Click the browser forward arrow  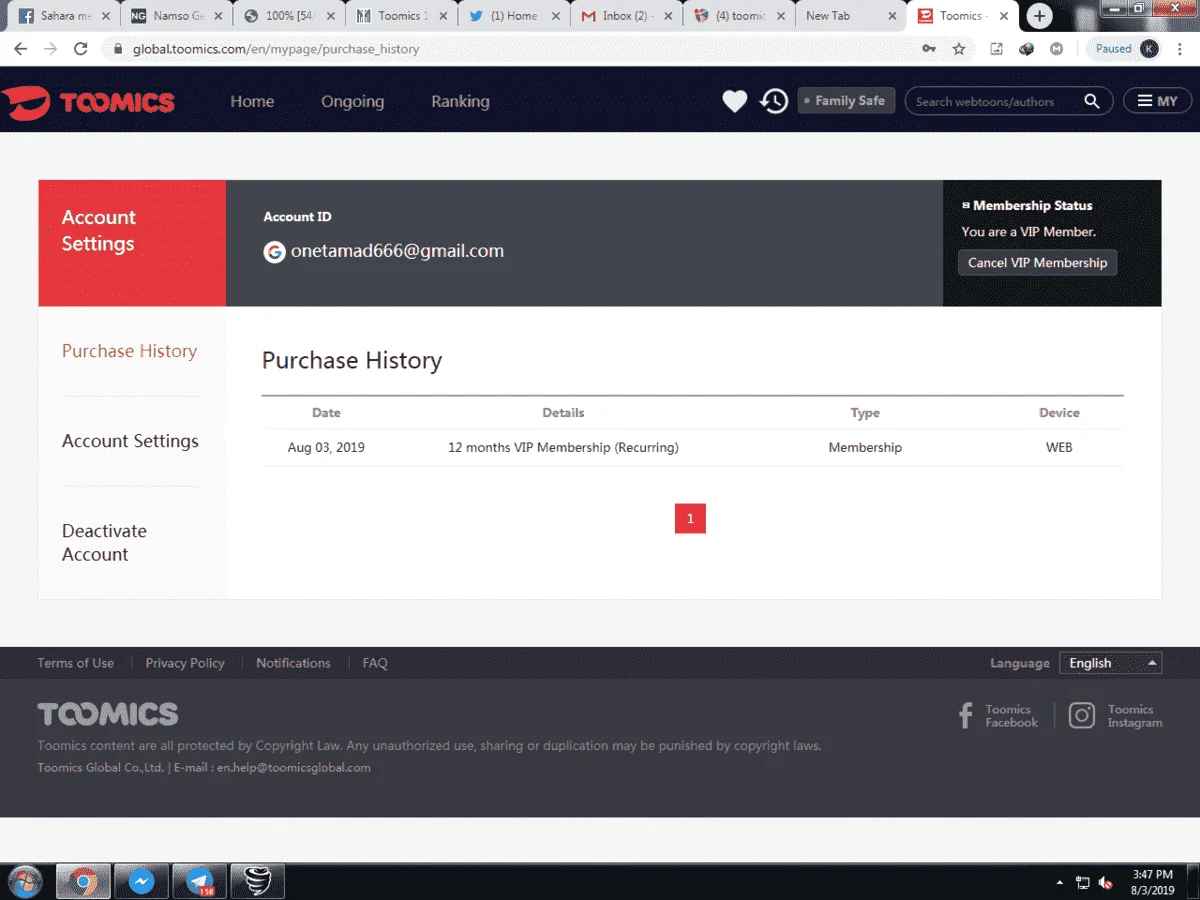click(x=50, y=48)
